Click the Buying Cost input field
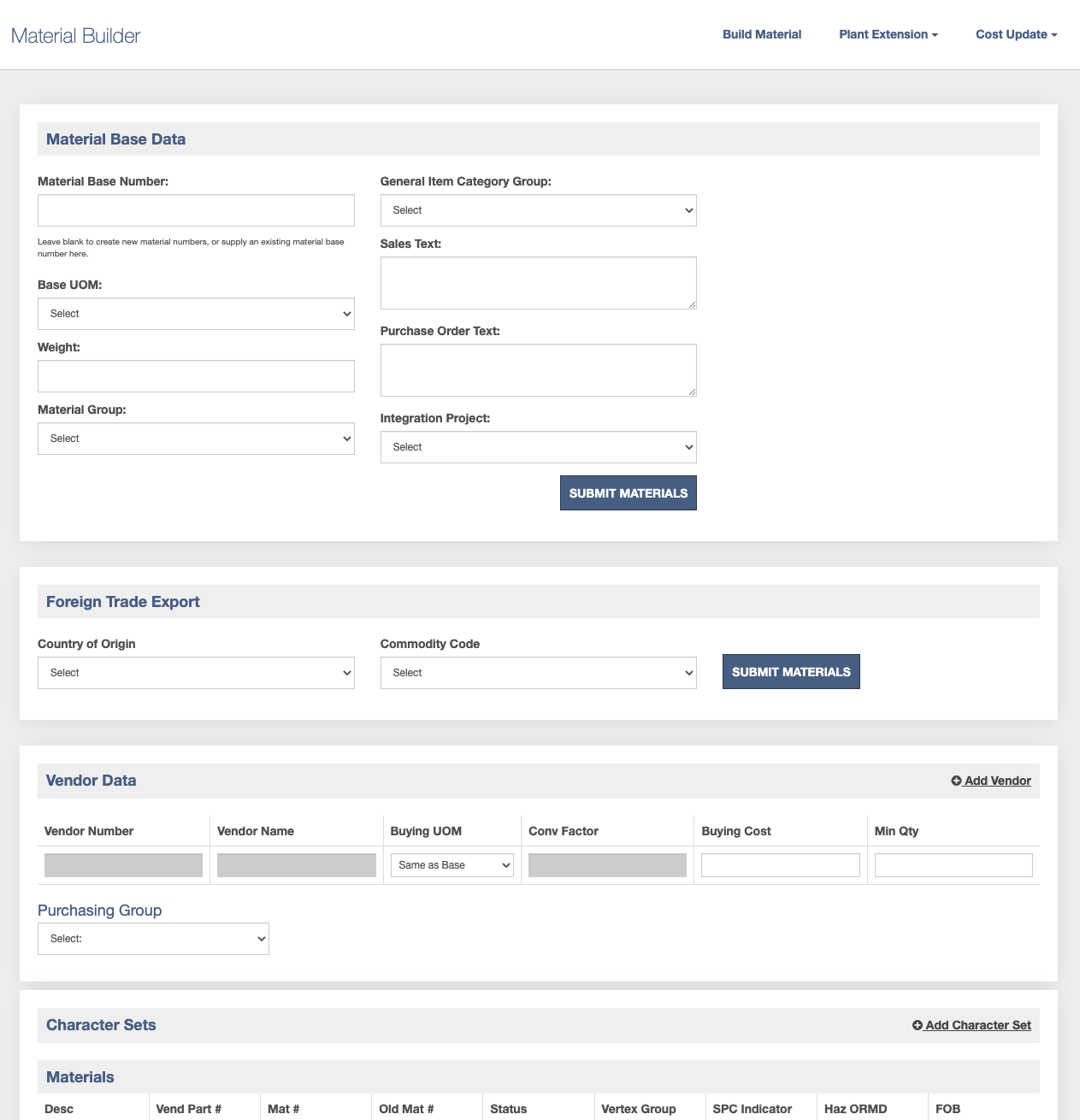Screen dimensions: 1080x1120 [781, 865]
